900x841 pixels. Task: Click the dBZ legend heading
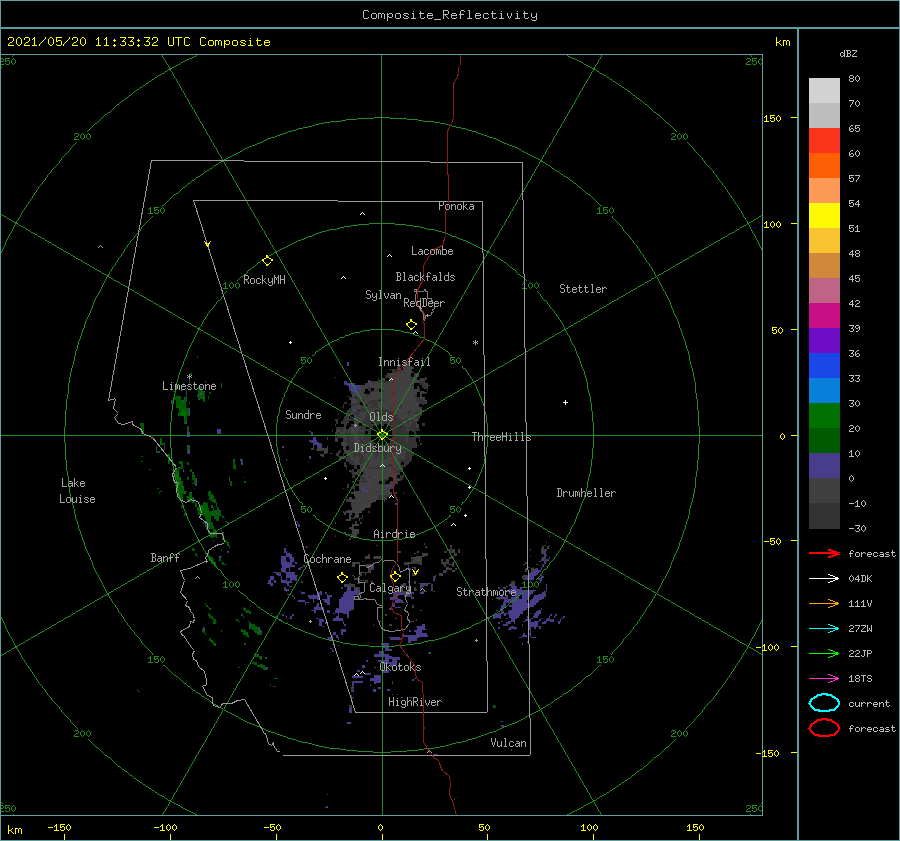(848, 53)
